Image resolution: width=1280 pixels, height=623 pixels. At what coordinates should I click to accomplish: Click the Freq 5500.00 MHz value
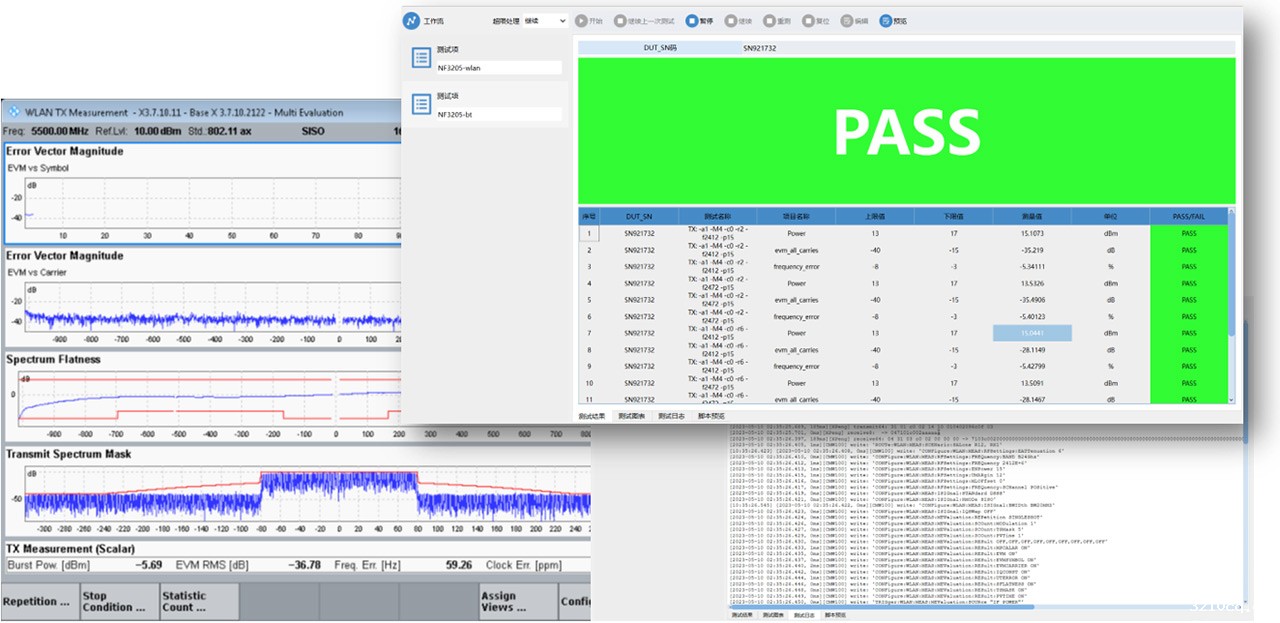(60, 131)
